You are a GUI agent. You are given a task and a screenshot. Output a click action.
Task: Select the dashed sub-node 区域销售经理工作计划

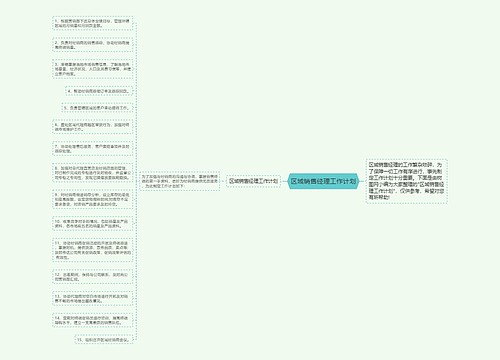pyautogui.click(x=253, y=181)
